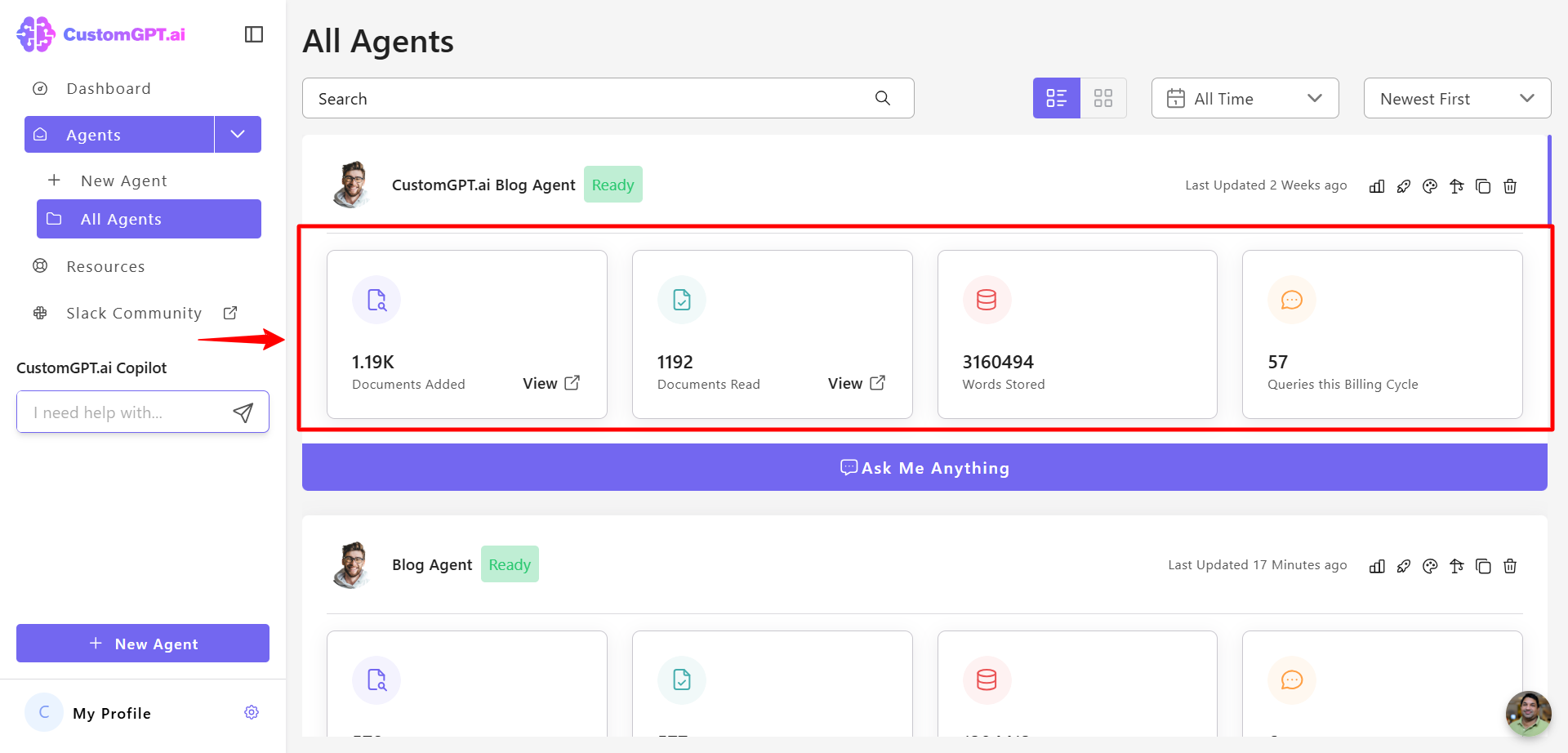
Task: Delete the CustomGPT.ai Blog Agent
Action: click(x=1510, y=186)
